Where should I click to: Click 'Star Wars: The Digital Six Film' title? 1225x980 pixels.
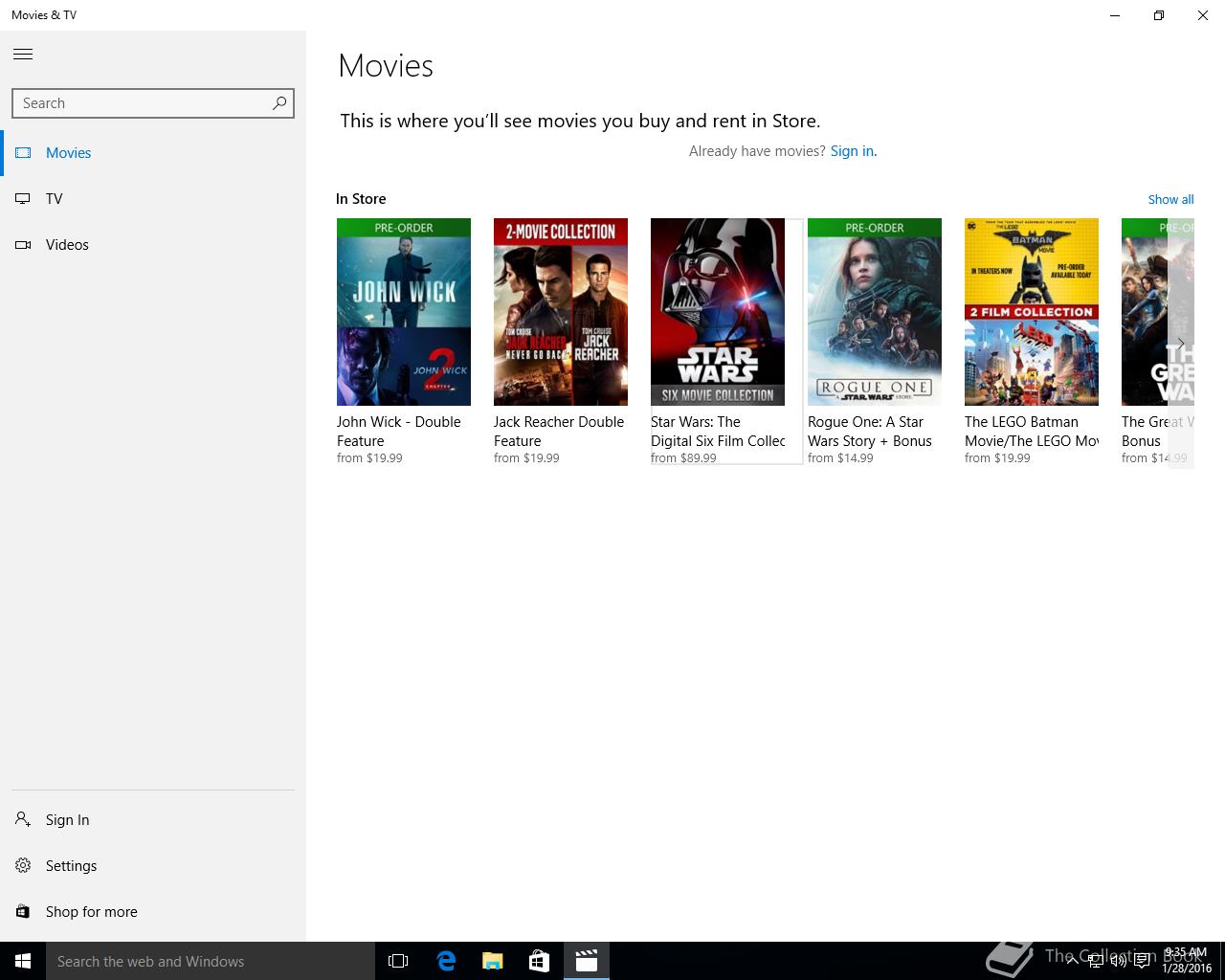click(x=718, y=432)
